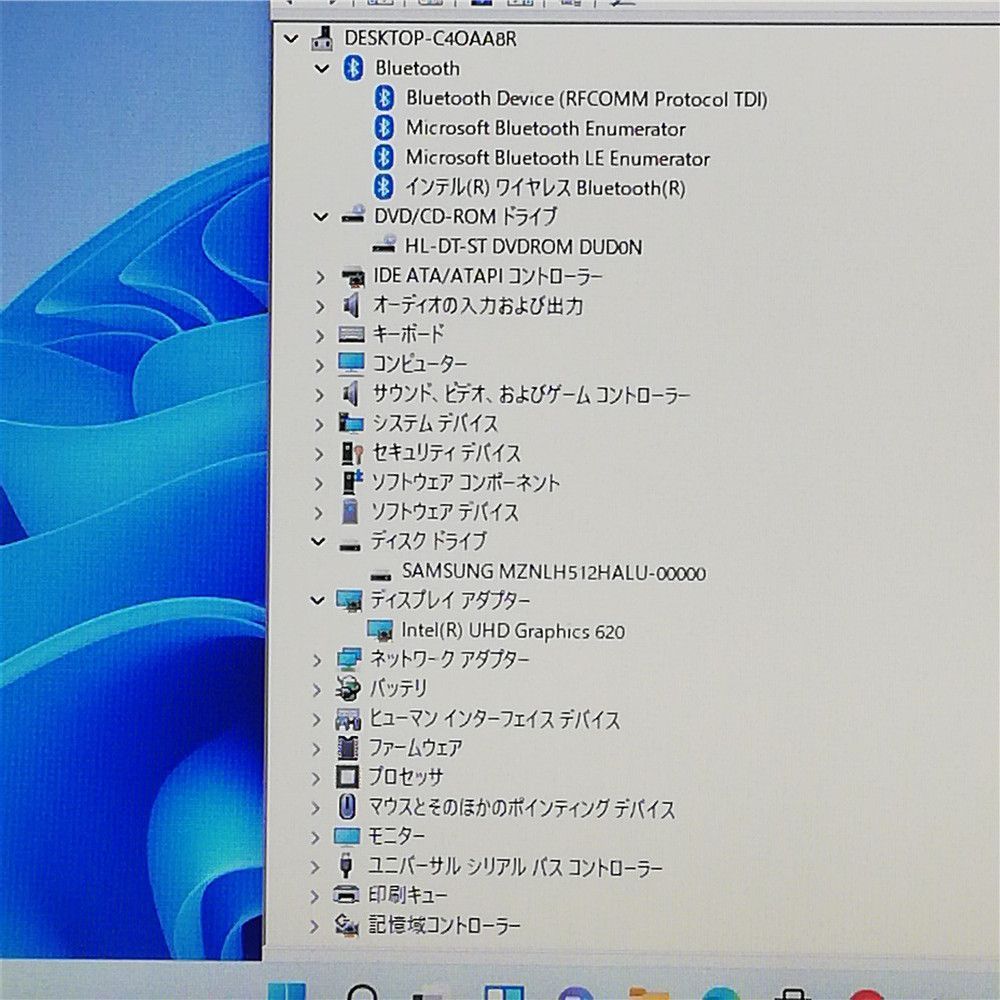Expand the ユニバーサル シリアル バス コントローラー category

(x=315, y=867)
